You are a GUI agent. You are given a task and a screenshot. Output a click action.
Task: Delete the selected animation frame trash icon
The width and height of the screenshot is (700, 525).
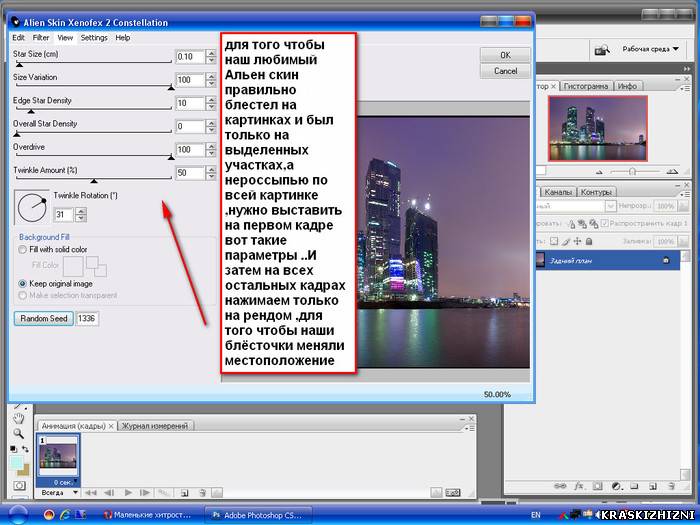(202, 493)
